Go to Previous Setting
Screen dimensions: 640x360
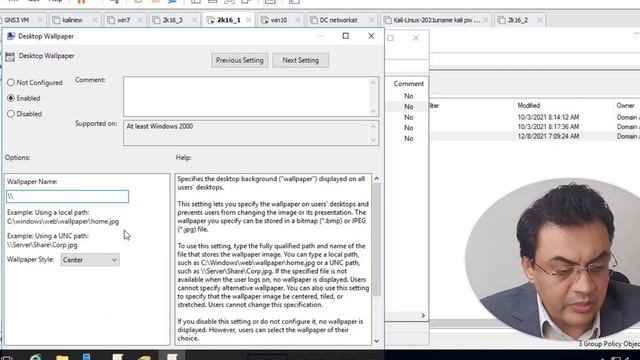tap(240, 60)
